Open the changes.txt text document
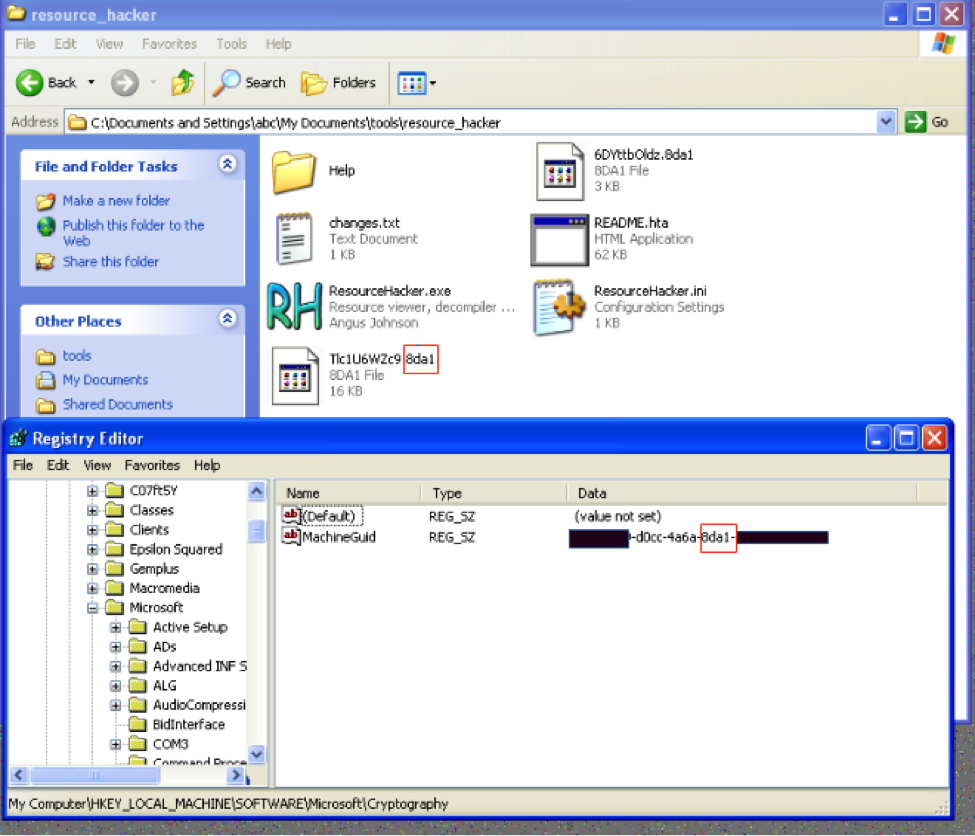The width and height of the screenshot is (975, 836). (294, 239)
